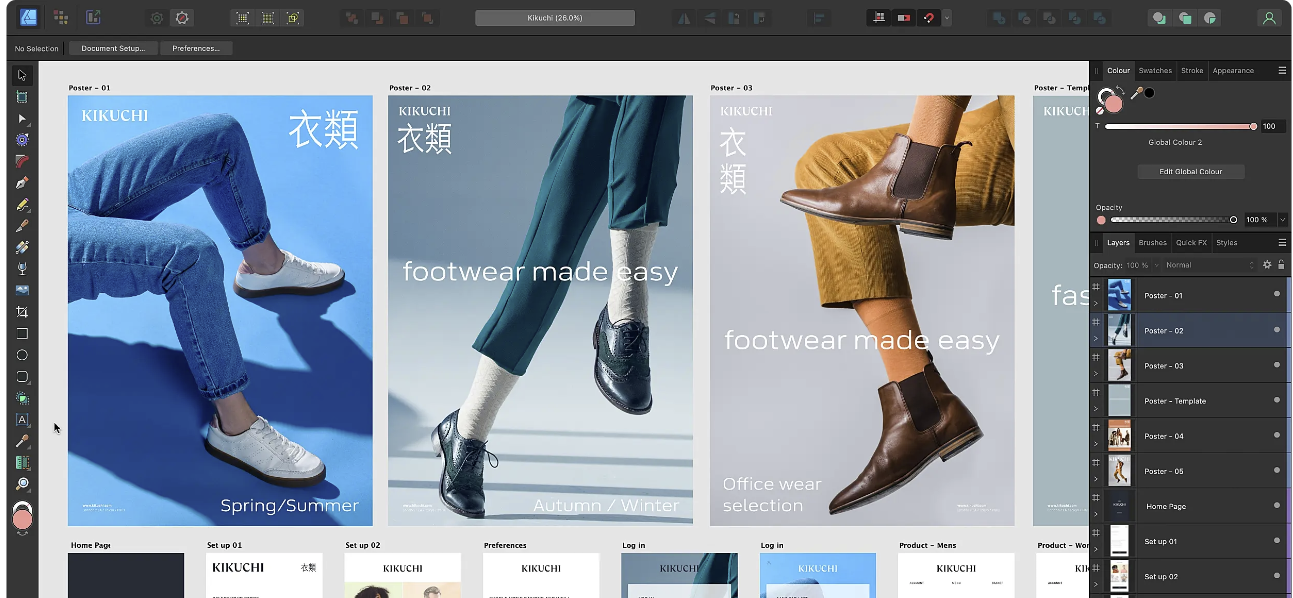The height and width of the screenshot is (598, 1293).
Task: Open the account profile icon
Action: (x=1269, y=18)
